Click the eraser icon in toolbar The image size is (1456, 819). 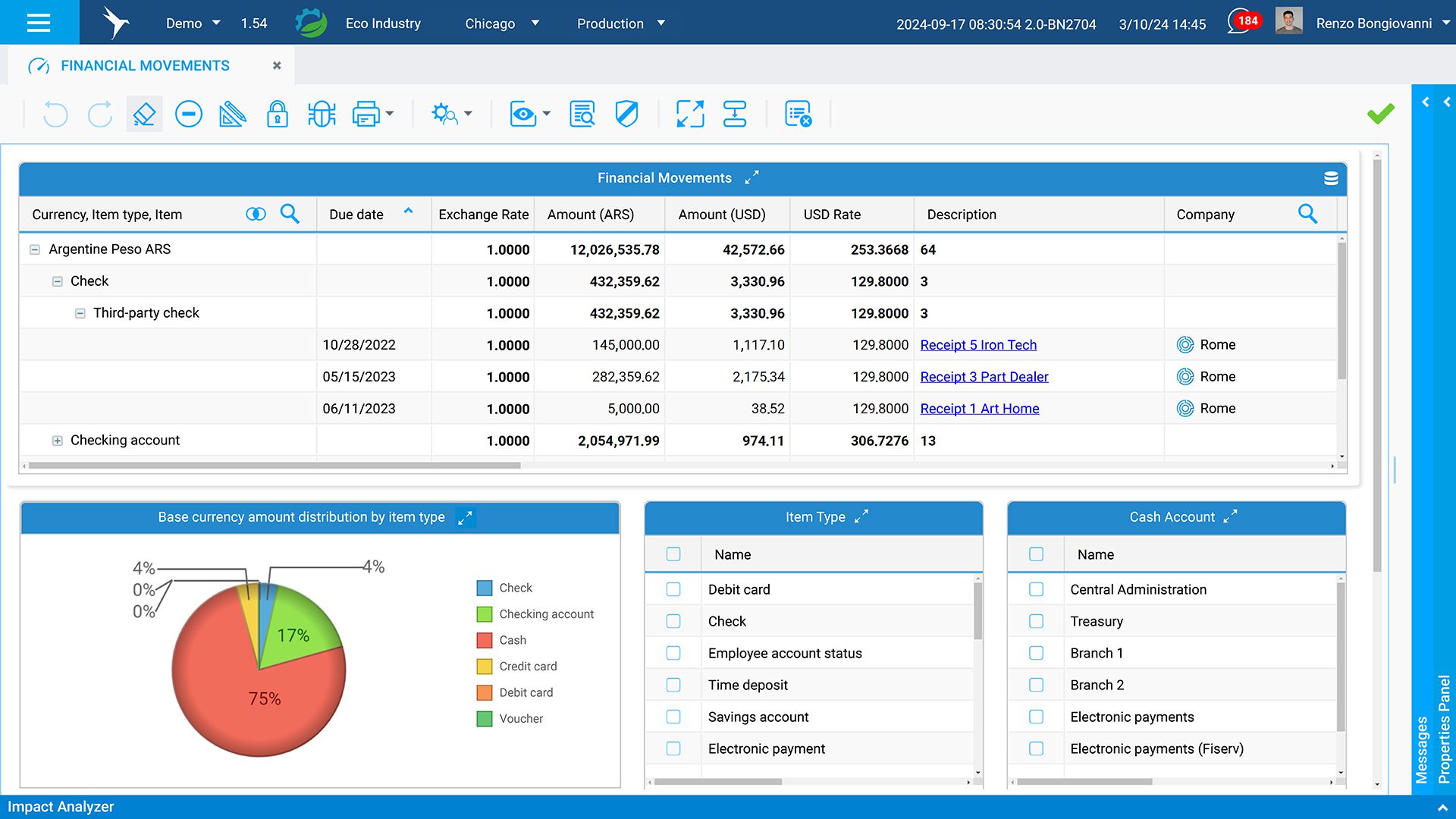click(x=144, y=115)
